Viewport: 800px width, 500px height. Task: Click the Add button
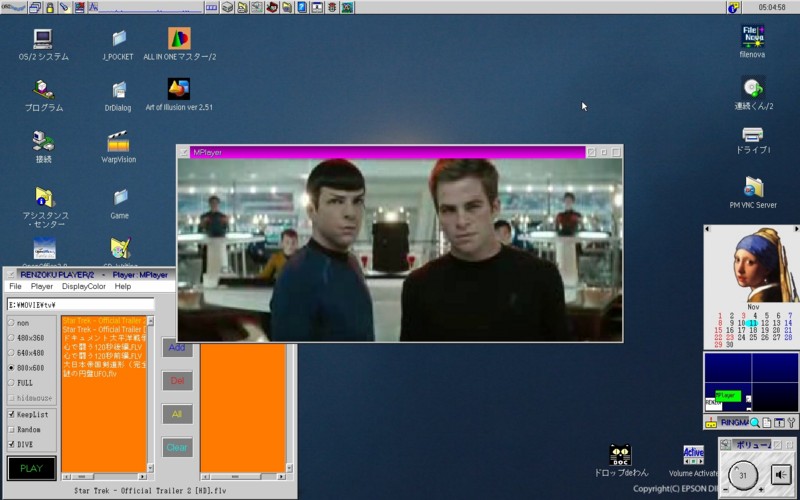[177, 347]
